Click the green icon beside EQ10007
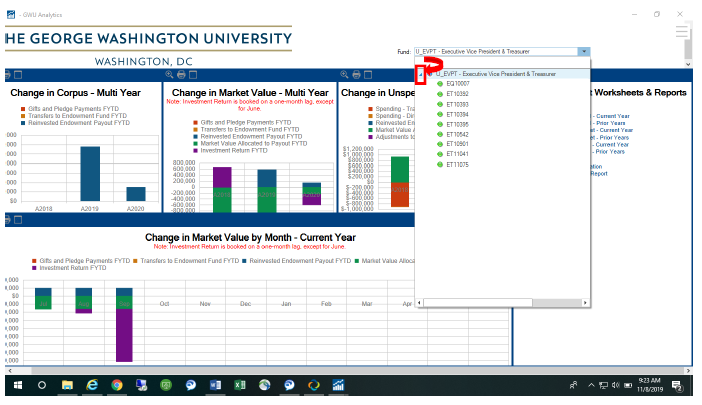Screen dimensions: 702x405 pos(440,84)
